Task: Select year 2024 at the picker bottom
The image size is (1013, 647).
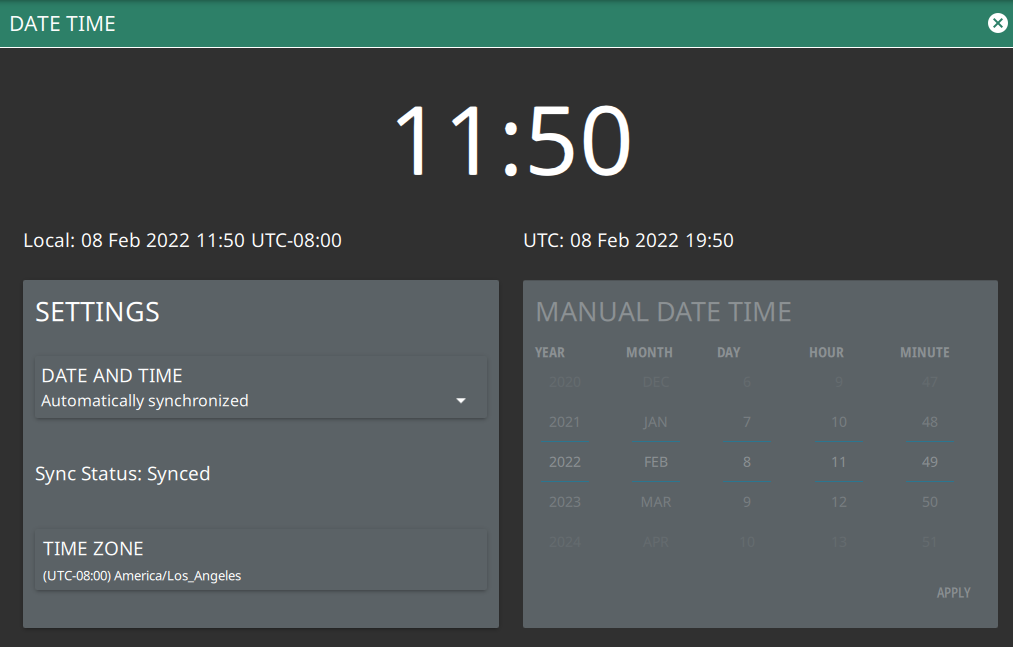Action: (564, 542)
